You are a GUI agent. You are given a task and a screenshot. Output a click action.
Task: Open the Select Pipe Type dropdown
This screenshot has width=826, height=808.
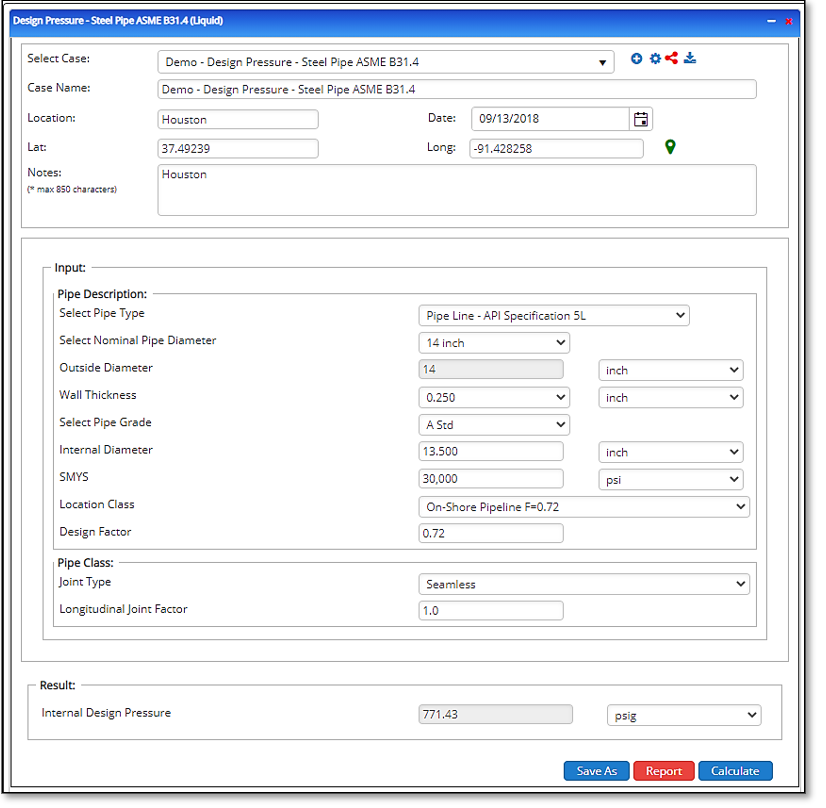coord(554,316)
